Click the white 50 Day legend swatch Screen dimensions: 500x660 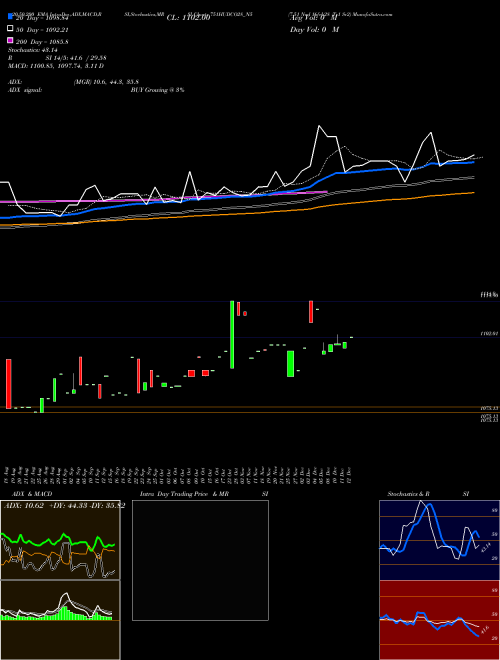click(x=10, y=28)
